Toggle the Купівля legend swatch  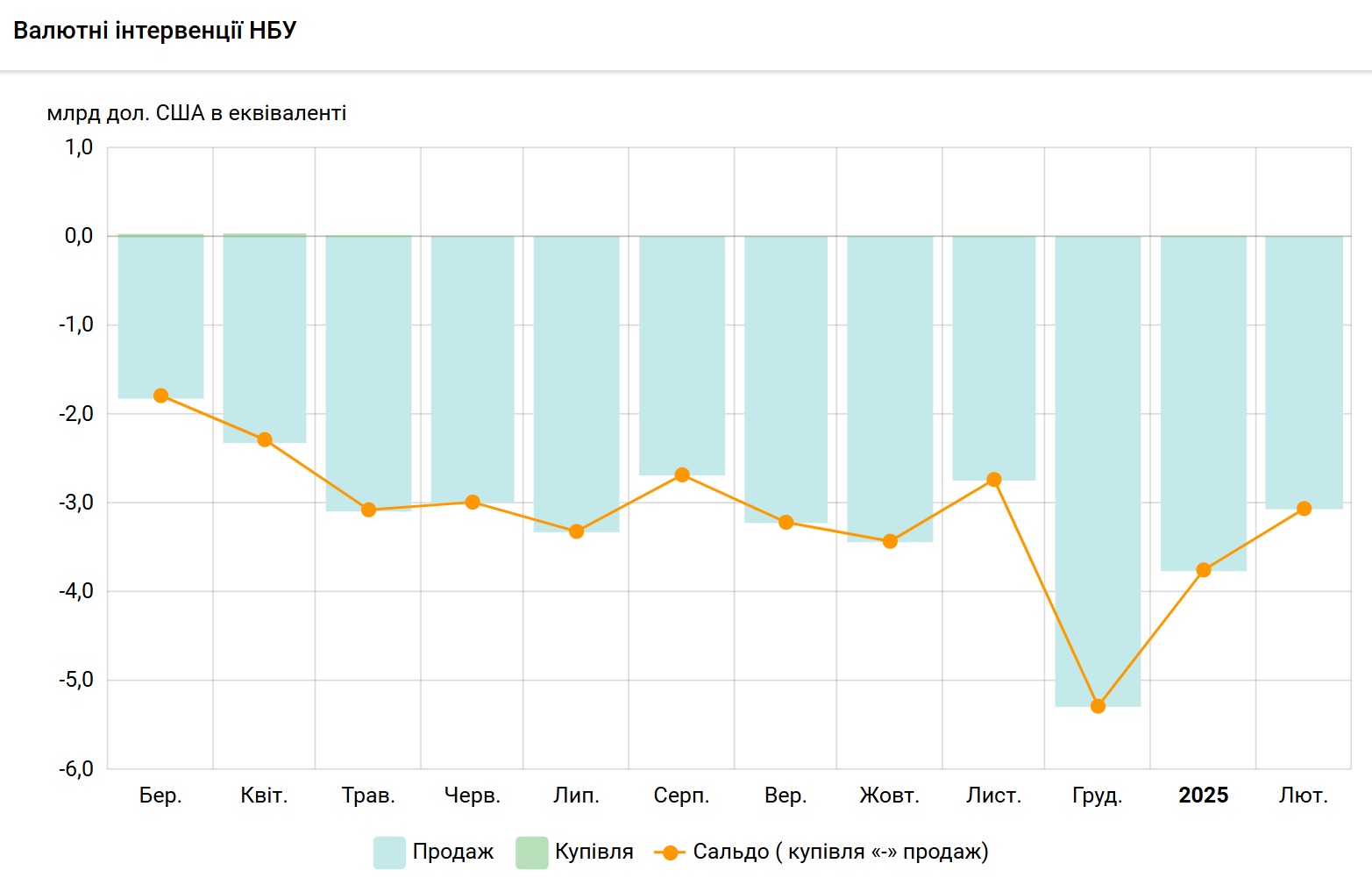pos(531,852)
